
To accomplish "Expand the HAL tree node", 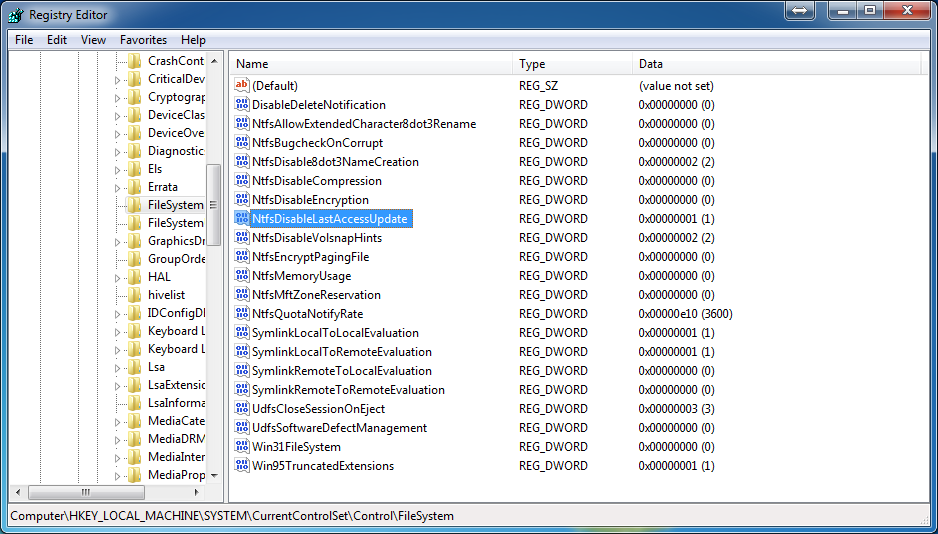I will pyautogui.click(x=117, y=277).
